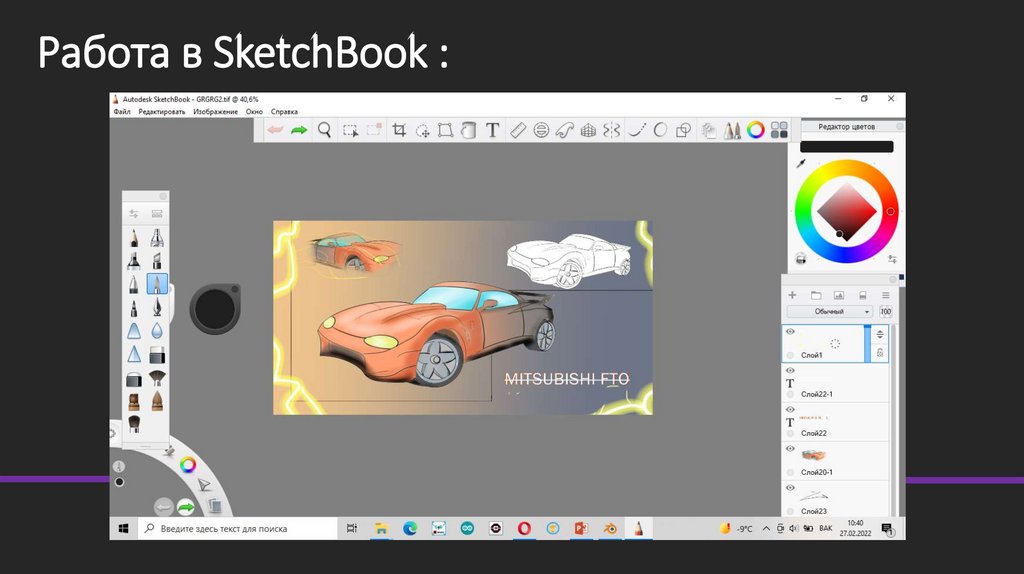
Task: Open the Изображение menu
Action: click(215, 112)
